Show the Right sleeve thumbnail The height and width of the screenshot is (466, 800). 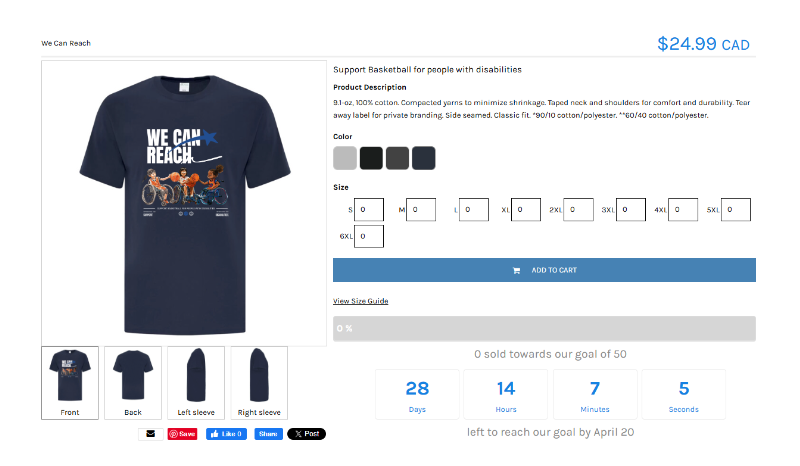259,383
